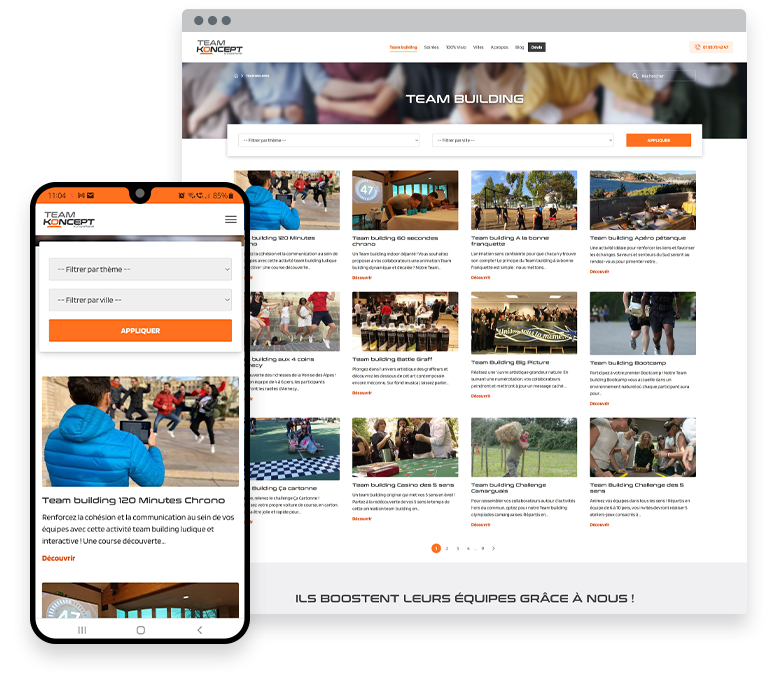Image resolution: width=777 pixels, height=690 pixels.
Task: Open the mobile hamburger menu
Action: 231,219
